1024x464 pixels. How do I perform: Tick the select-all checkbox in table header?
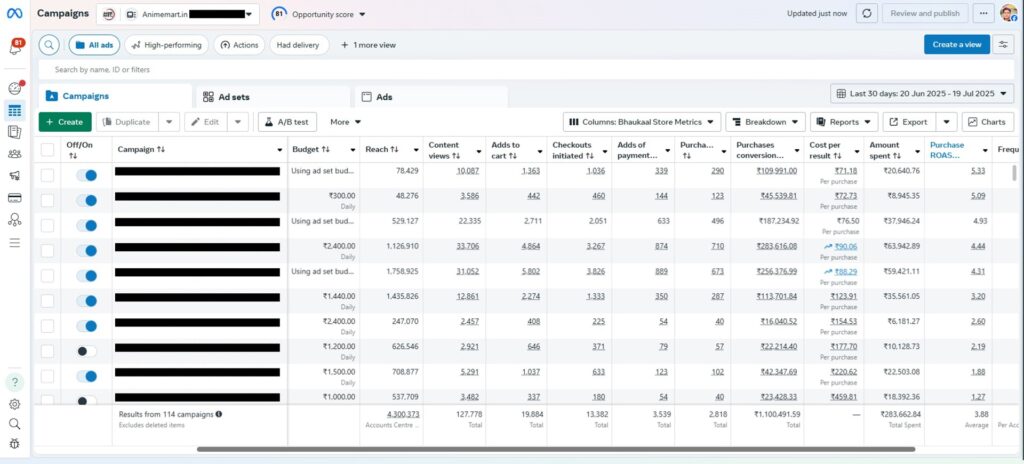(x=47, y=150)
